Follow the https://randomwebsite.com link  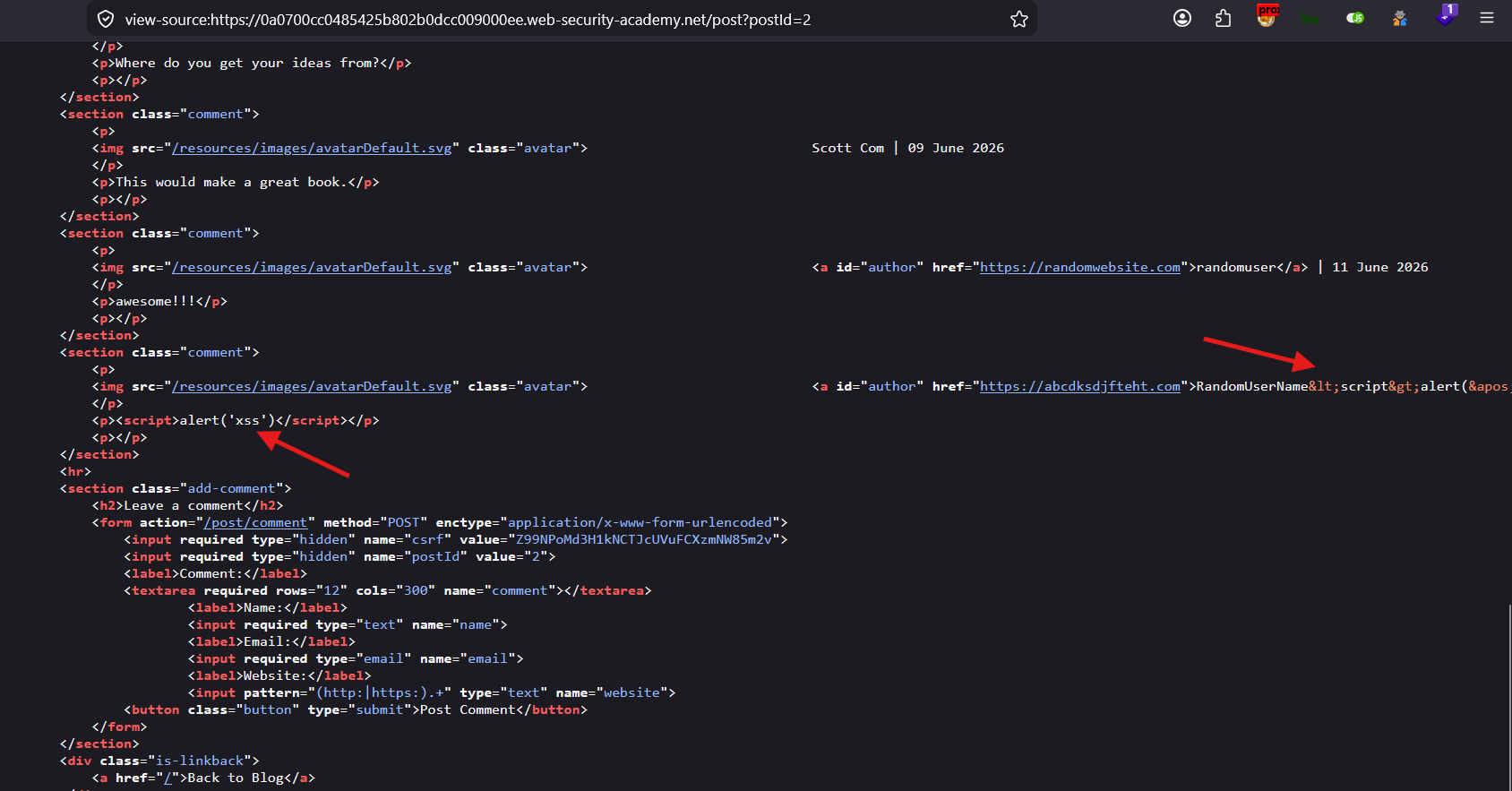point(1080,267)
